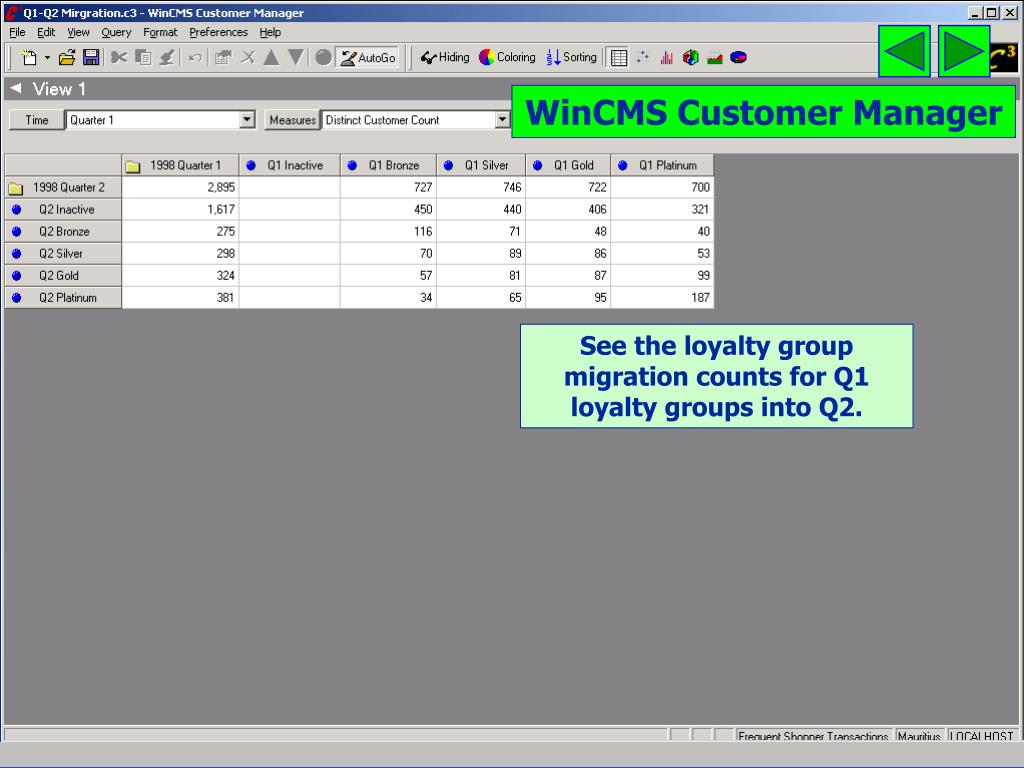The width and height of the screenshot is (1024, 768).
Task: Click the Cut scissors icon
Action: click(118, 57)
